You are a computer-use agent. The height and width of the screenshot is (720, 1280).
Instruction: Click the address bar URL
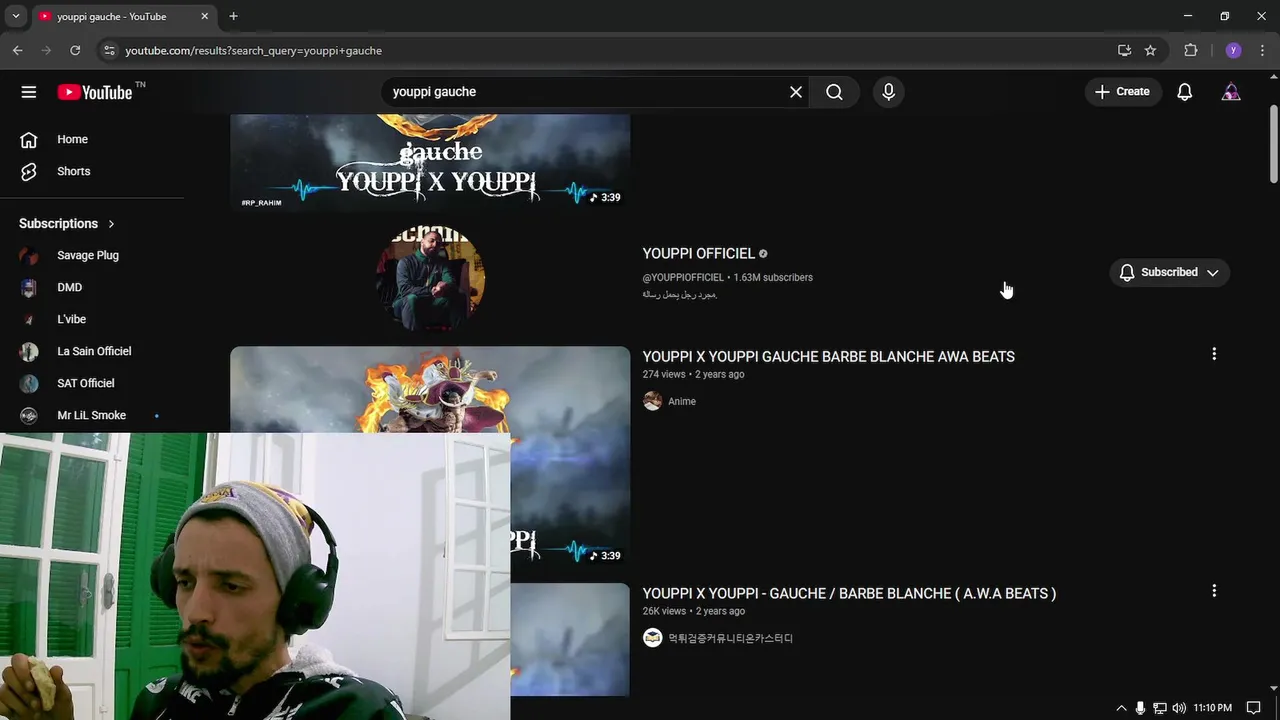point(253,50)
